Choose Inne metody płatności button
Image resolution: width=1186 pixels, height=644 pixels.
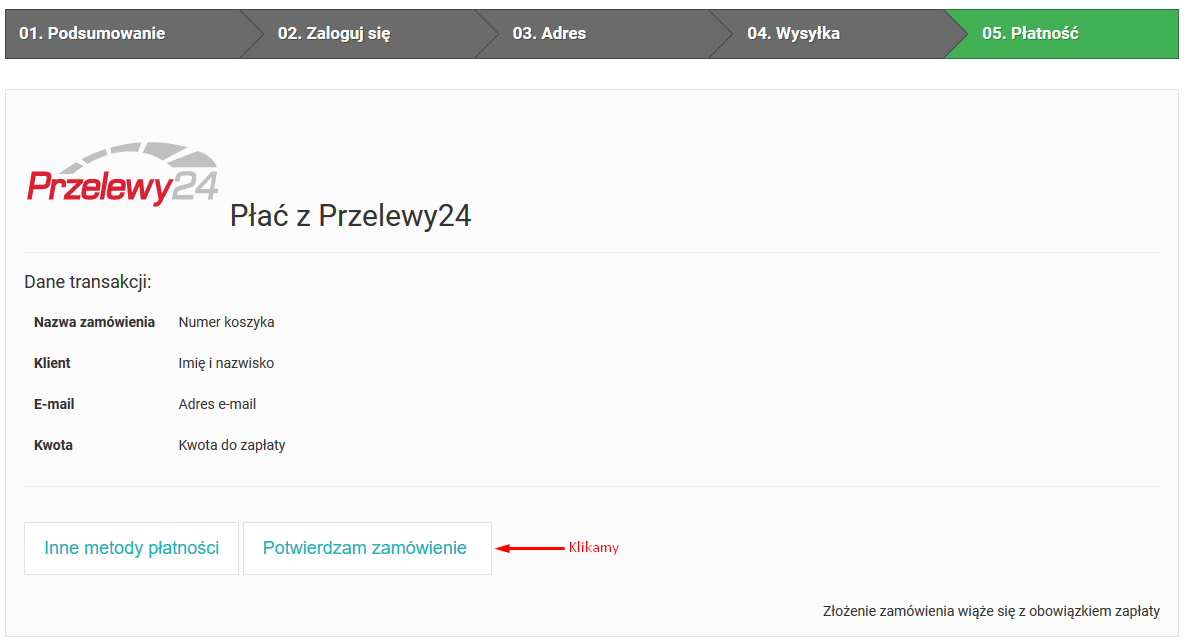132,548
